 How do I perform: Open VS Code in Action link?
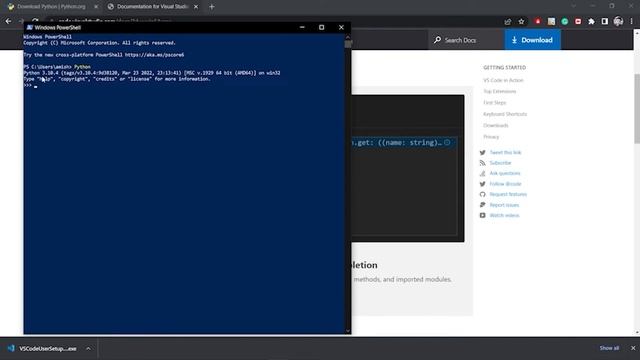tap(503, 80)
